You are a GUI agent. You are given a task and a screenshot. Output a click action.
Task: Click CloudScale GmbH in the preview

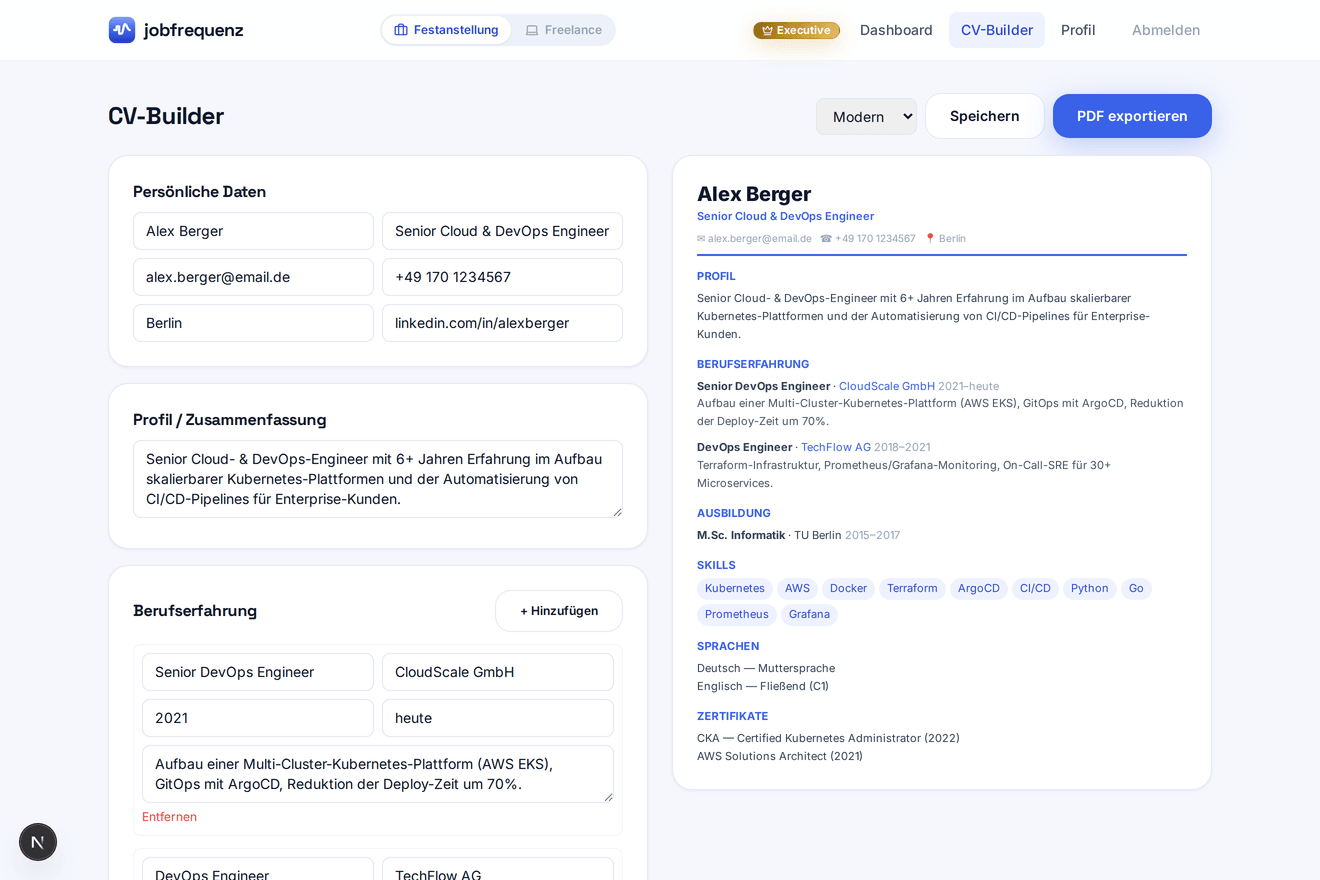tap(887, 386)
